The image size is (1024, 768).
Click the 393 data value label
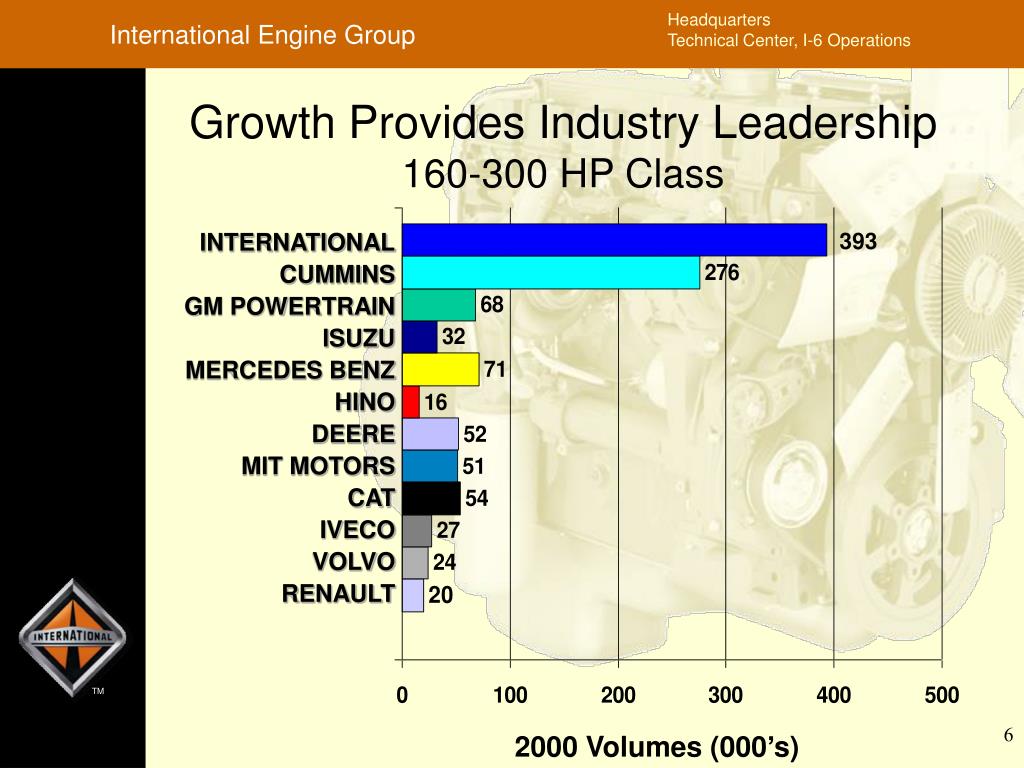tap(858, 241)
